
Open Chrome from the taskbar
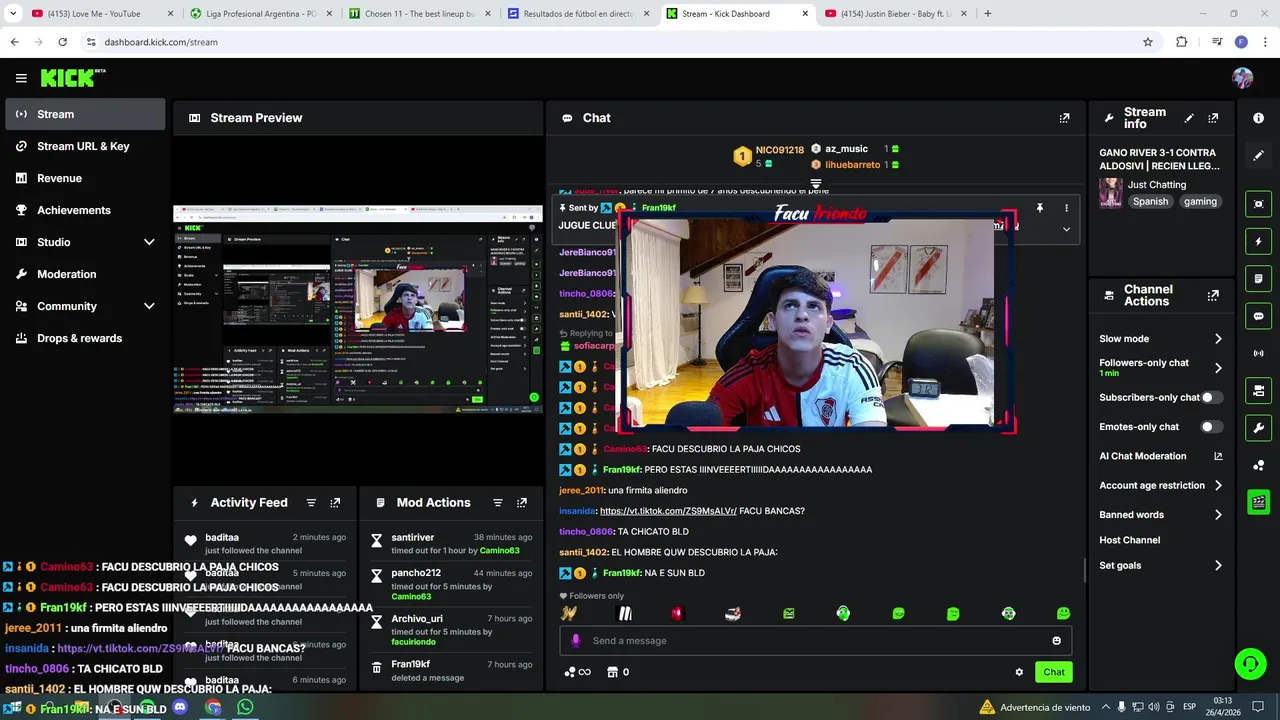click(x=213, y=707)
